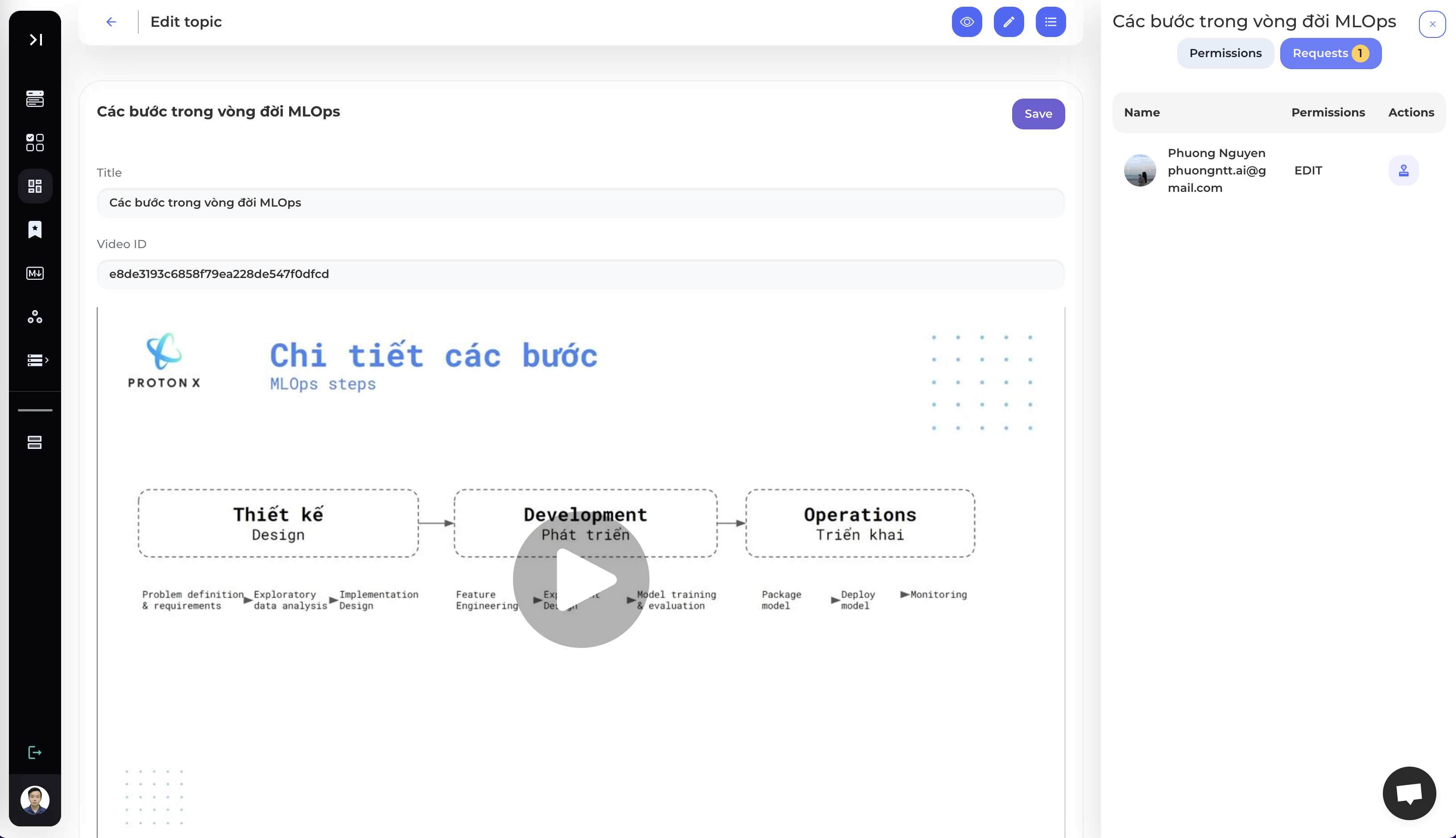Click the eye/preview icon button
This screenshot has width=1456, height=838.
pos(966,22)
